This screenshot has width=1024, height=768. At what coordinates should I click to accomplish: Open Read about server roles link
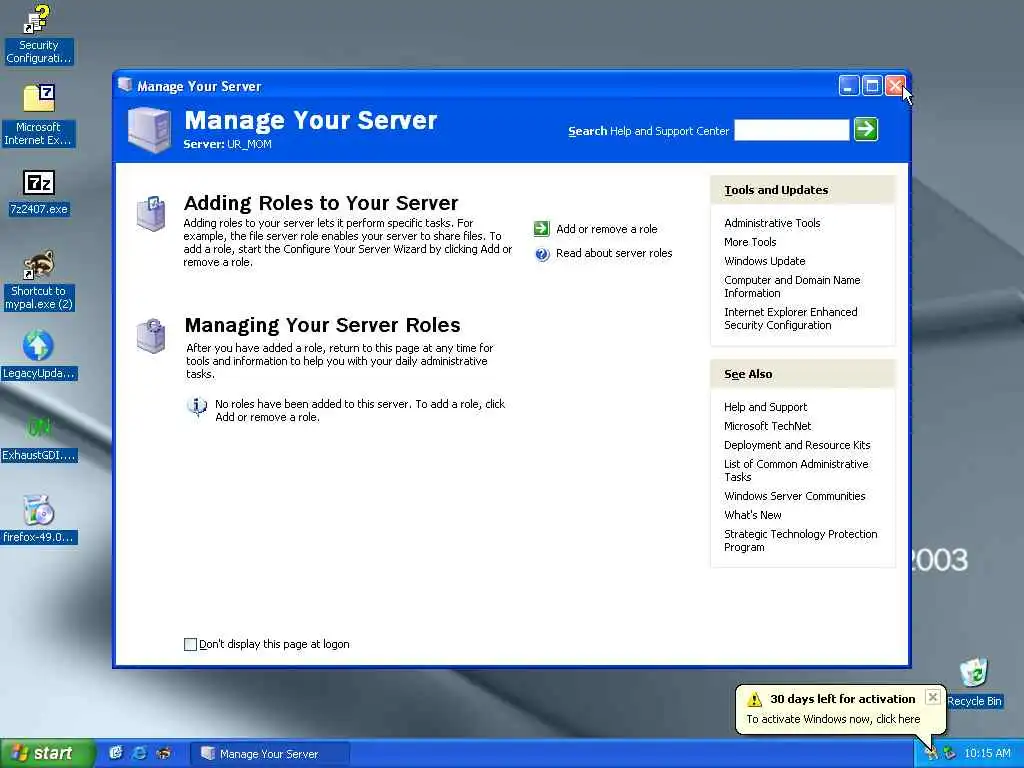[614, 253]
